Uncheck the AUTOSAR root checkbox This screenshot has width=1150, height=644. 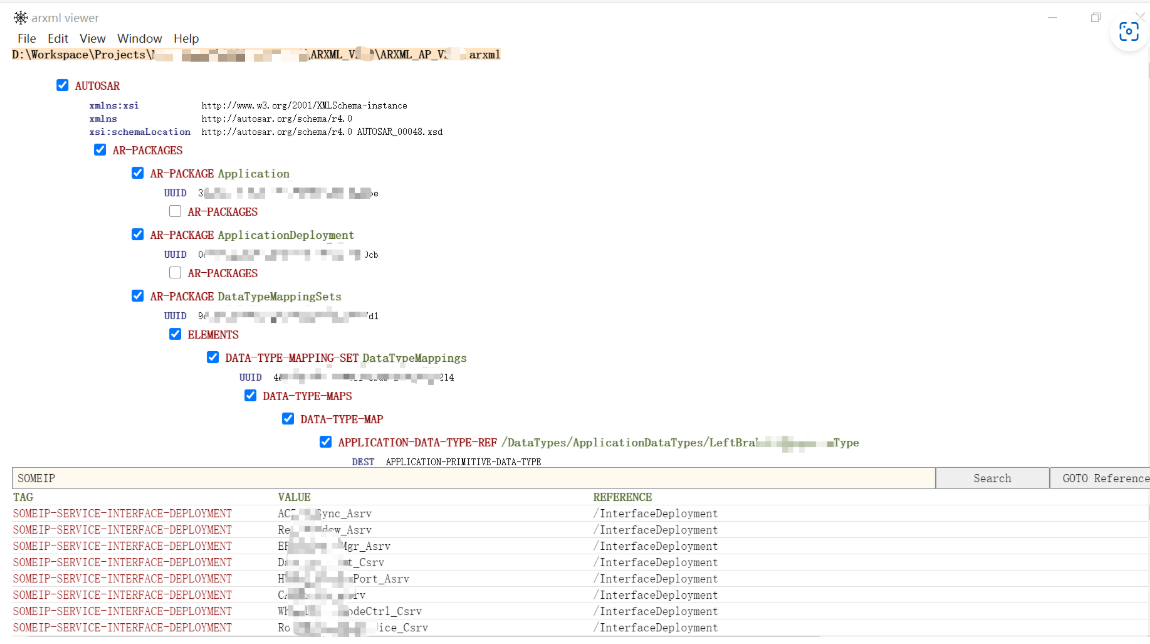coord(63,86)
